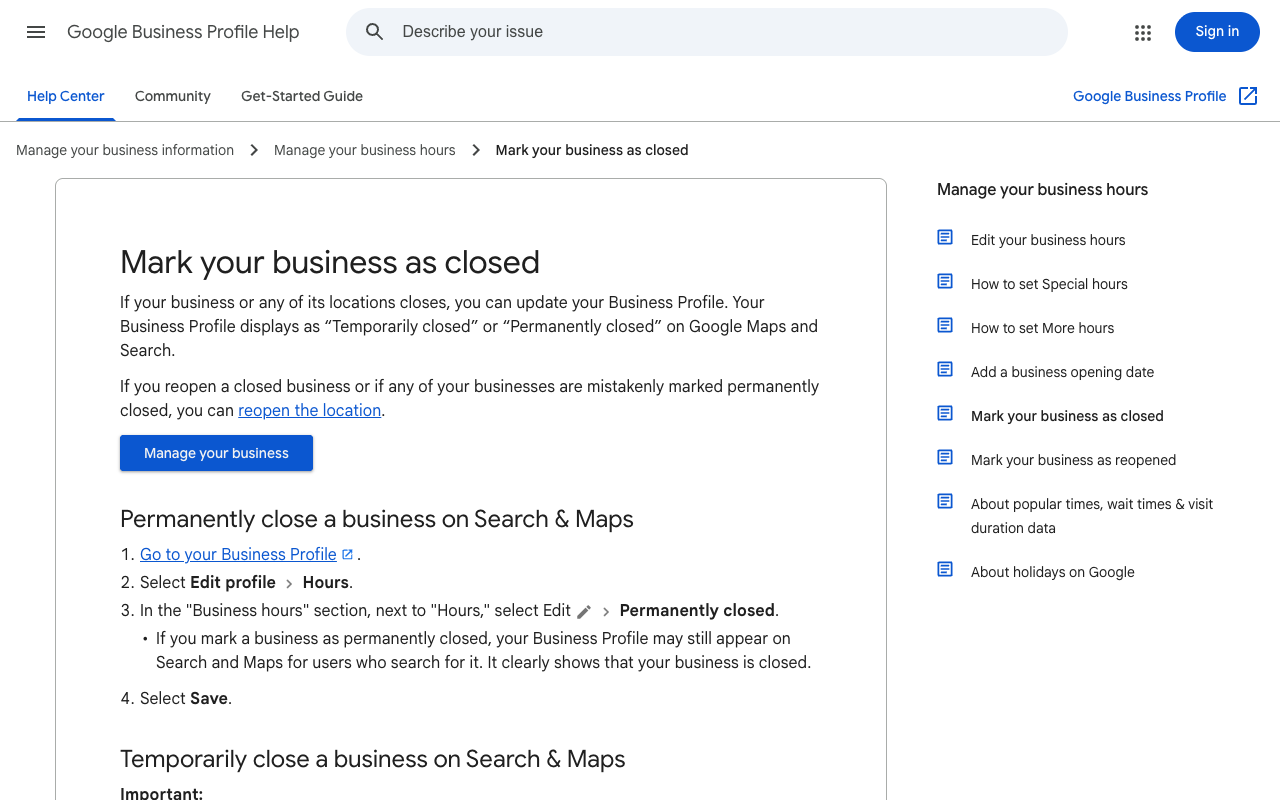This screenshot has width=1280, height=800.
Task: Open 'About popular times, wait times' article
Action: coord(1092,516)
